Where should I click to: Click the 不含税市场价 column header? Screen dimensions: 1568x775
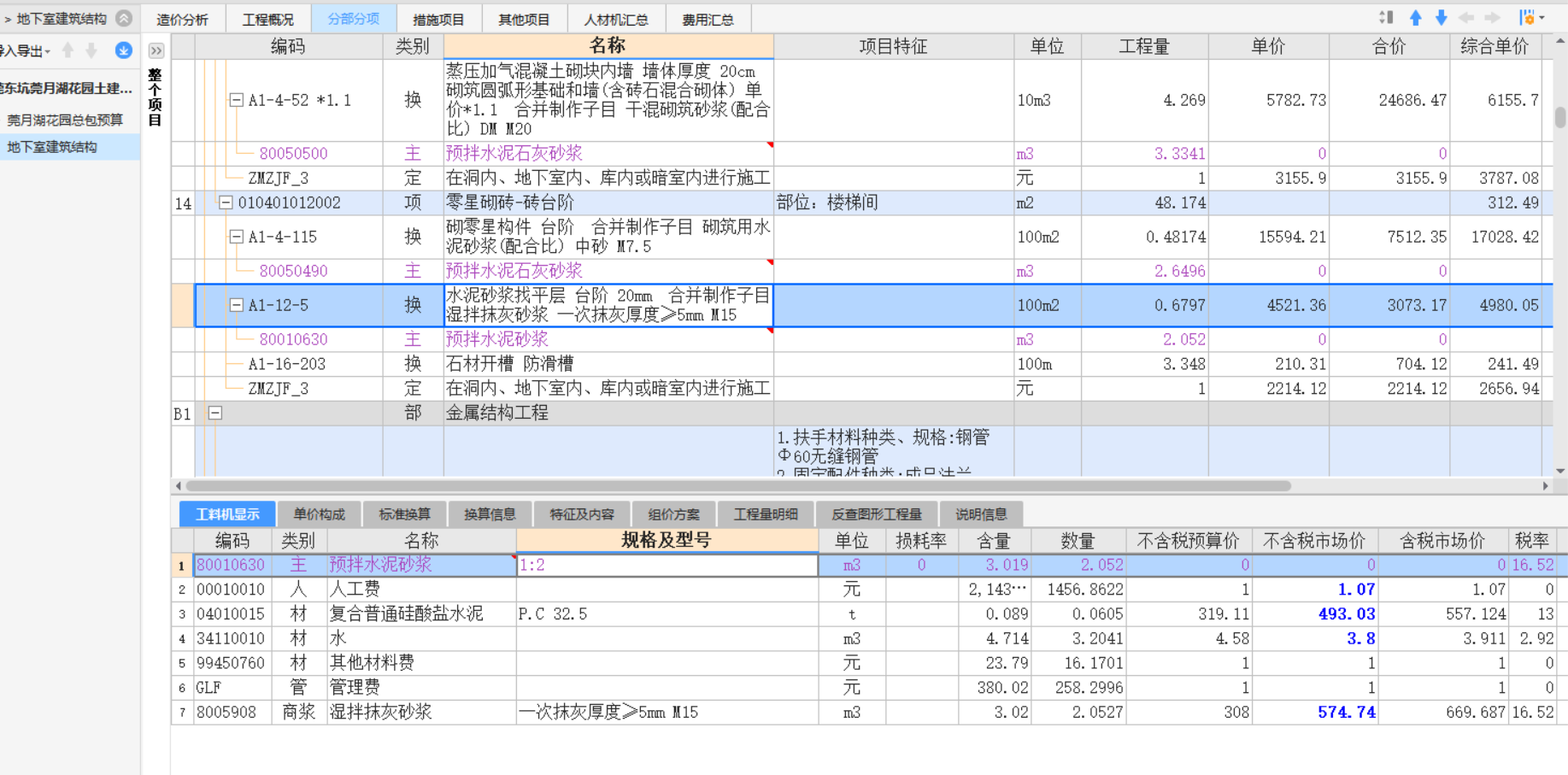coord(1314,540)
